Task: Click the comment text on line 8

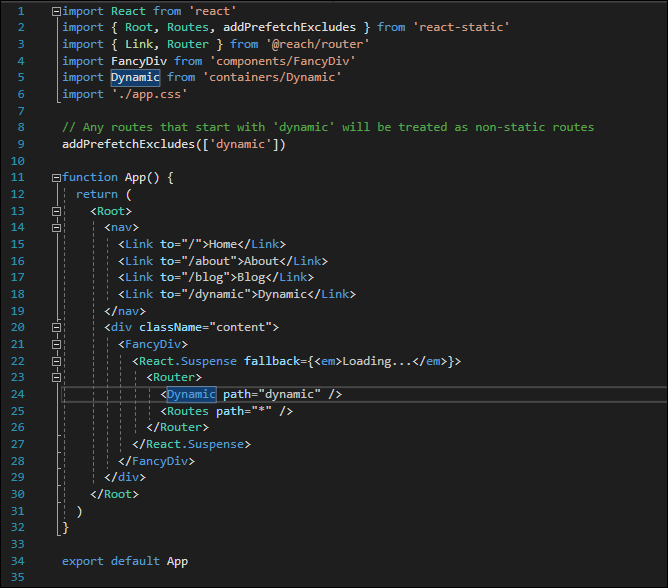Action: (328, 127)
